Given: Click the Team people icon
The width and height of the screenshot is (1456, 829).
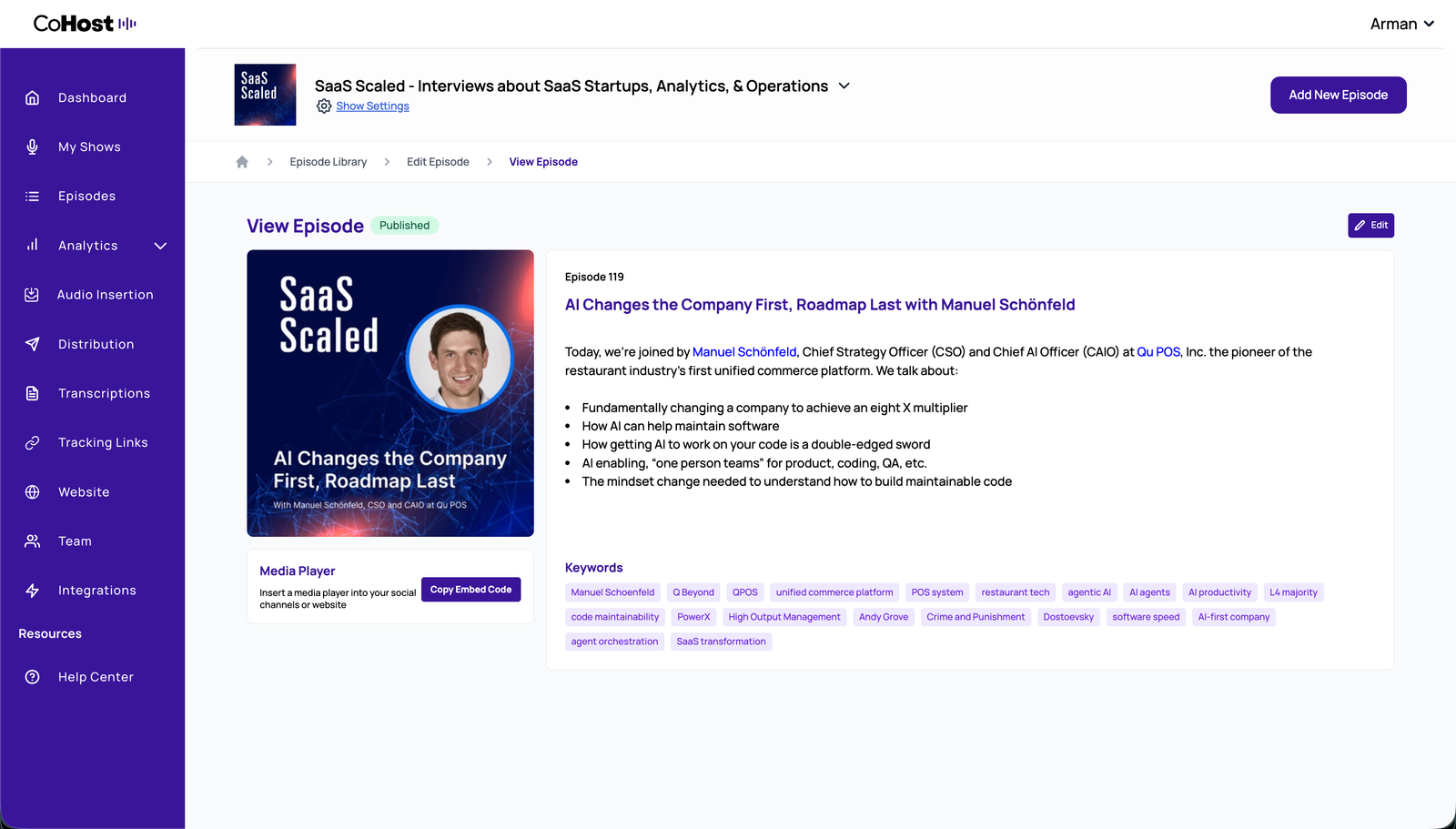Looking at the screenshot, I should [32, 541].
